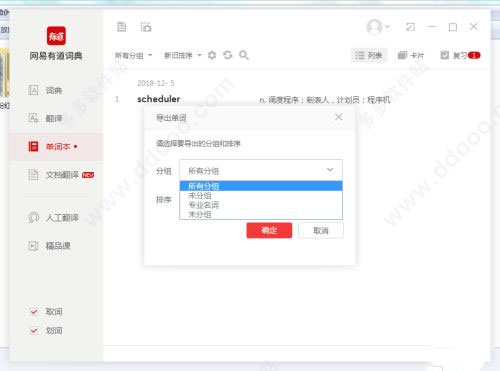
Task: Choose the last 未分组 option under 专业名词
Action: (x=261, y=214)
